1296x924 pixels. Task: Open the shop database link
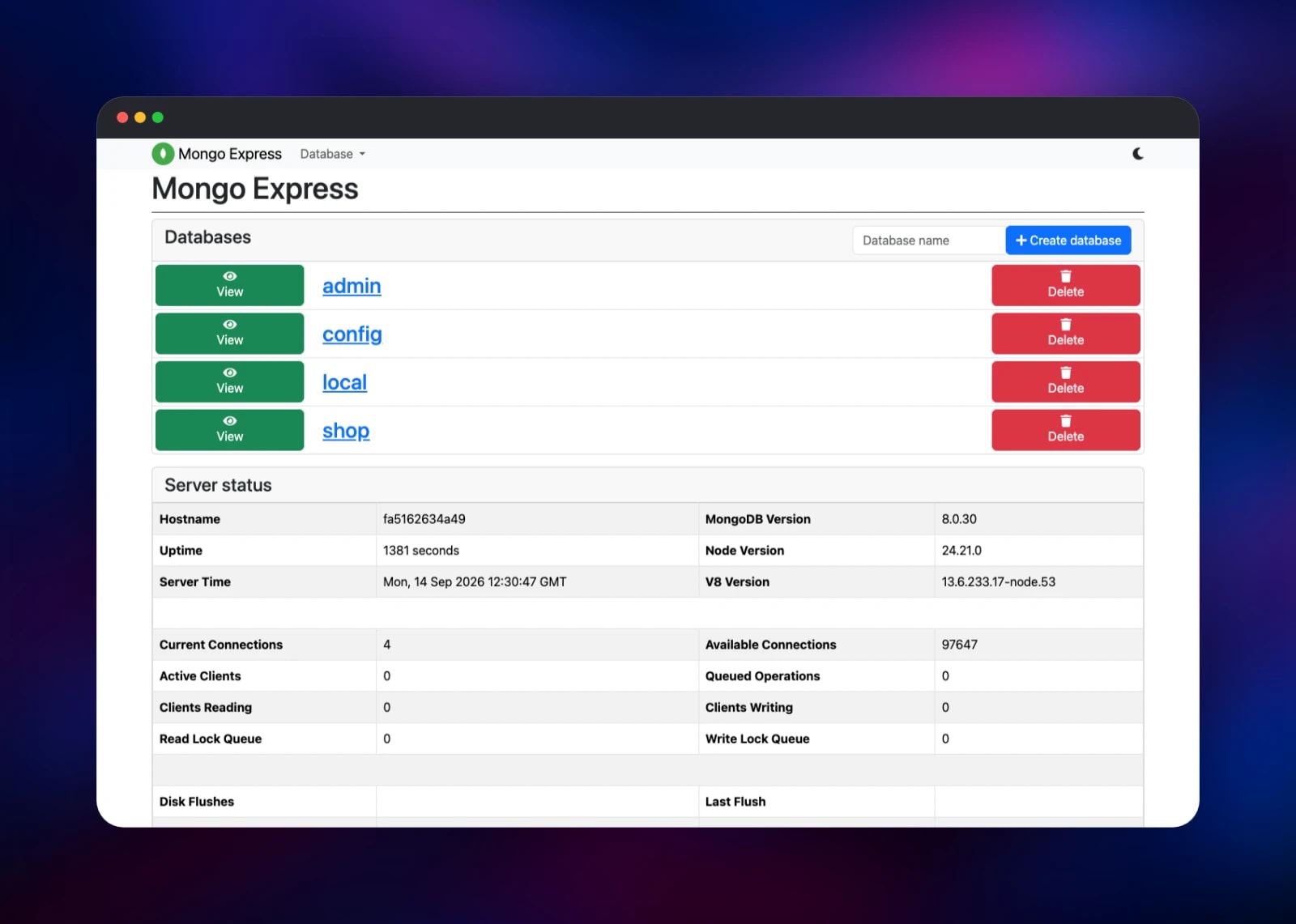[x=346, y=431]
